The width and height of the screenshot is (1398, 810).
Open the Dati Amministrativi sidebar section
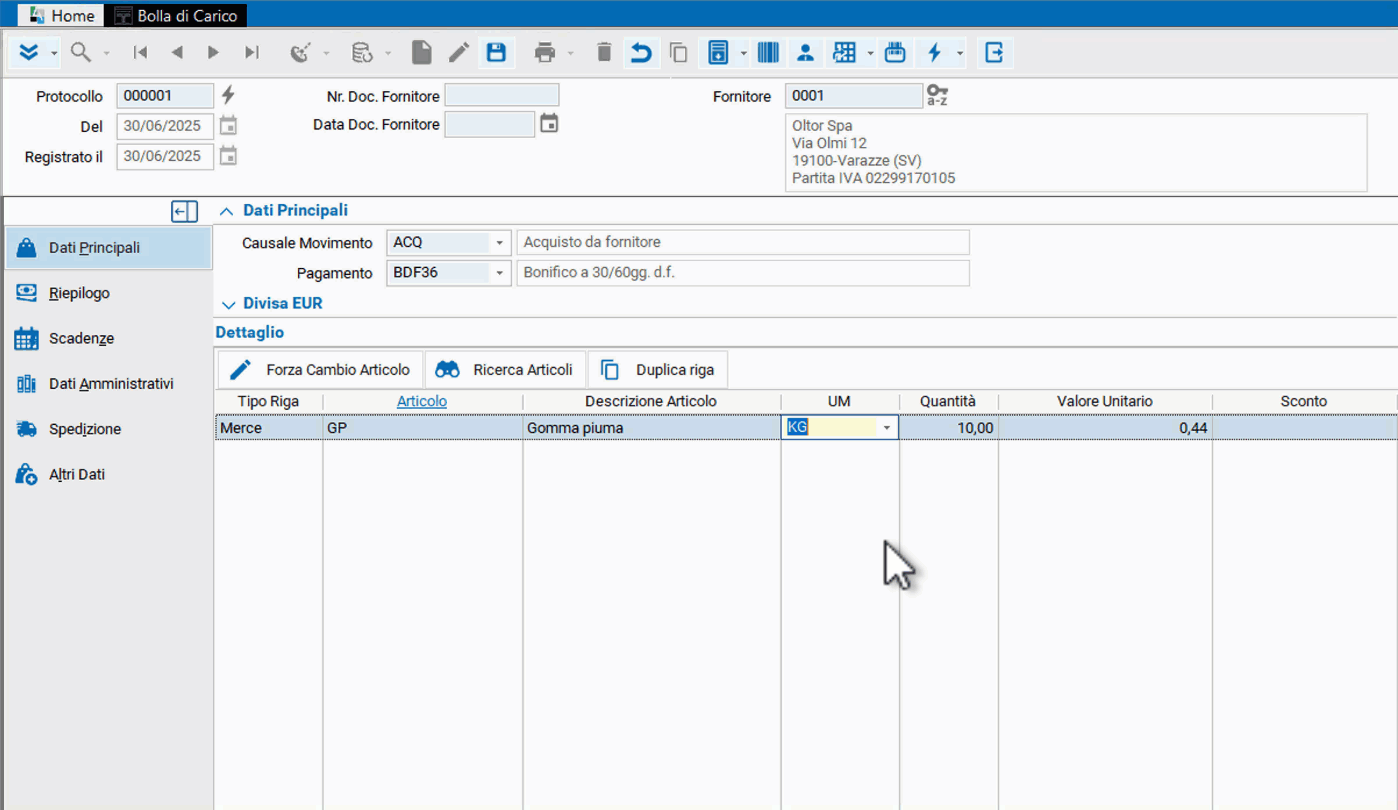(x=108, y=384)
